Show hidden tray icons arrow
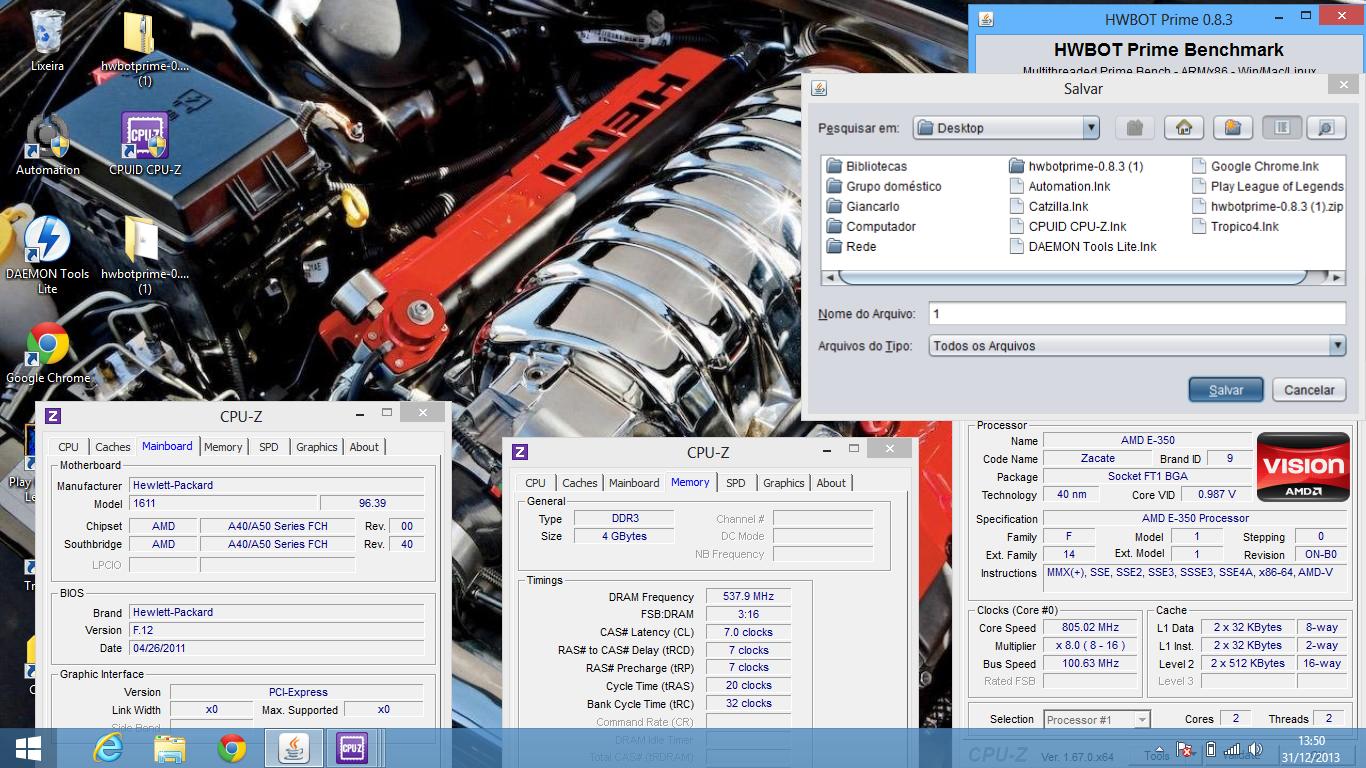 [x=1161, y=749]
